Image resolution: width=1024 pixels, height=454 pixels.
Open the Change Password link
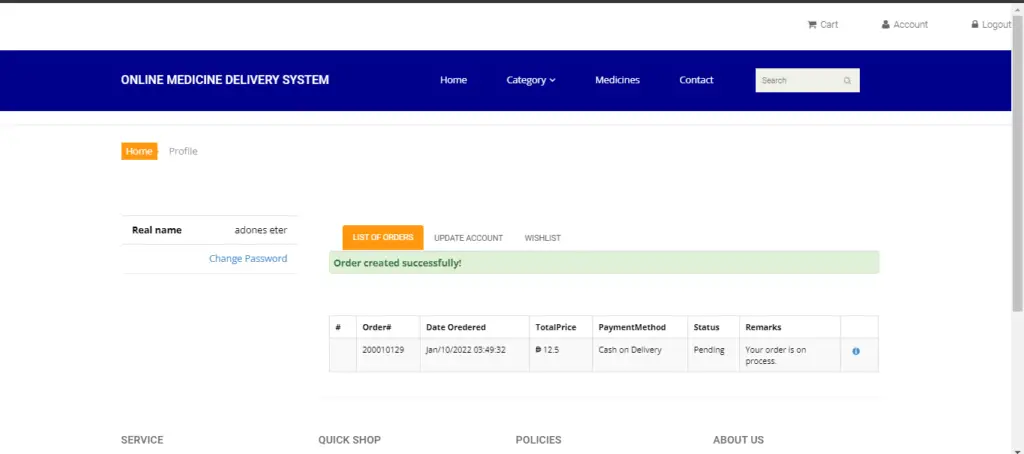tap(248, 258)
